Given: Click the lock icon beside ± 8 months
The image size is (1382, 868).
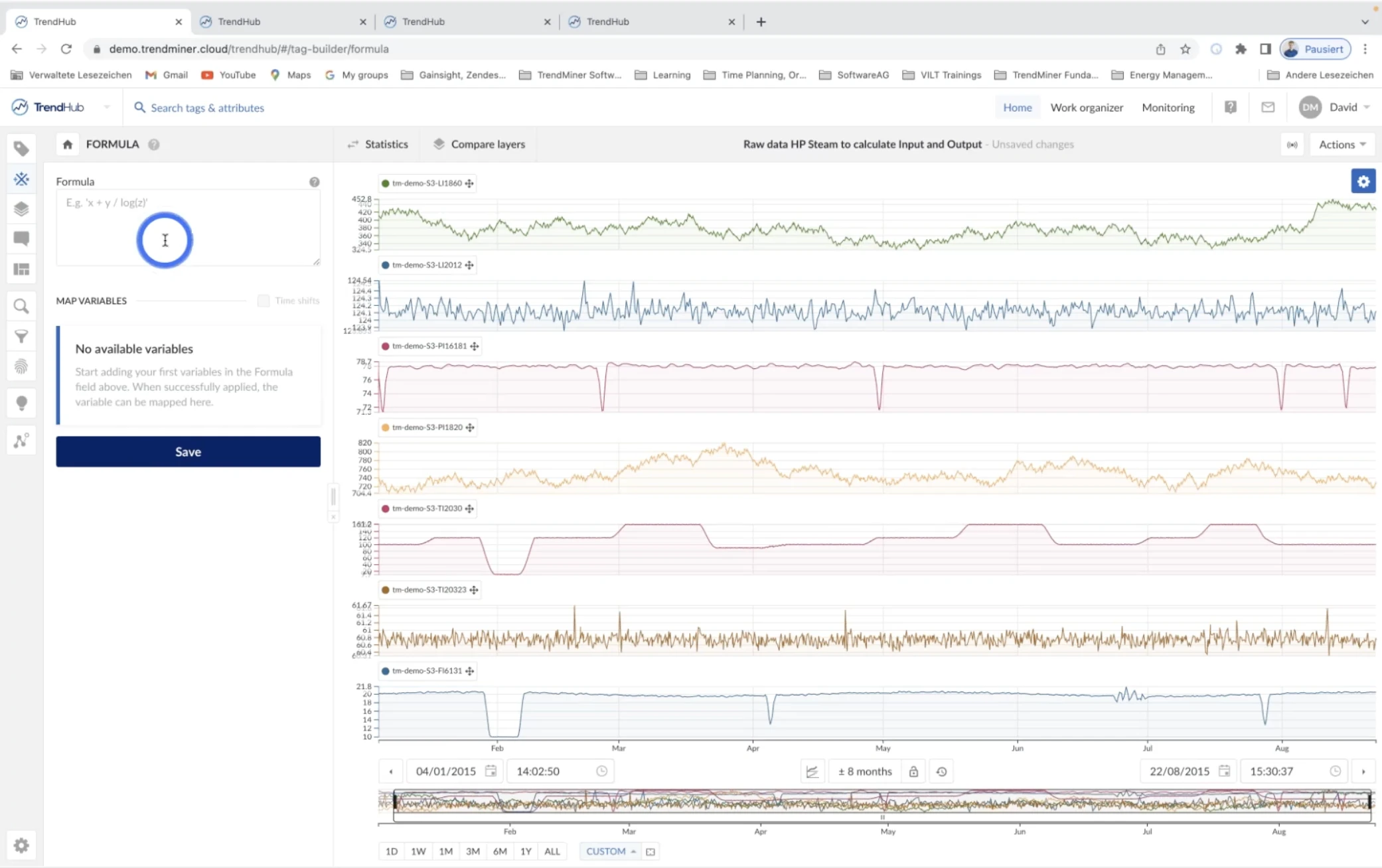Looking at the screenshot, I should (913, 771).
